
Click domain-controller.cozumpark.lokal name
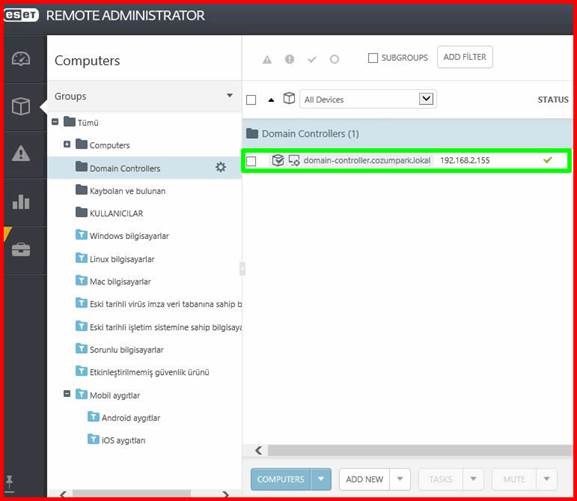tap(367, 160)
